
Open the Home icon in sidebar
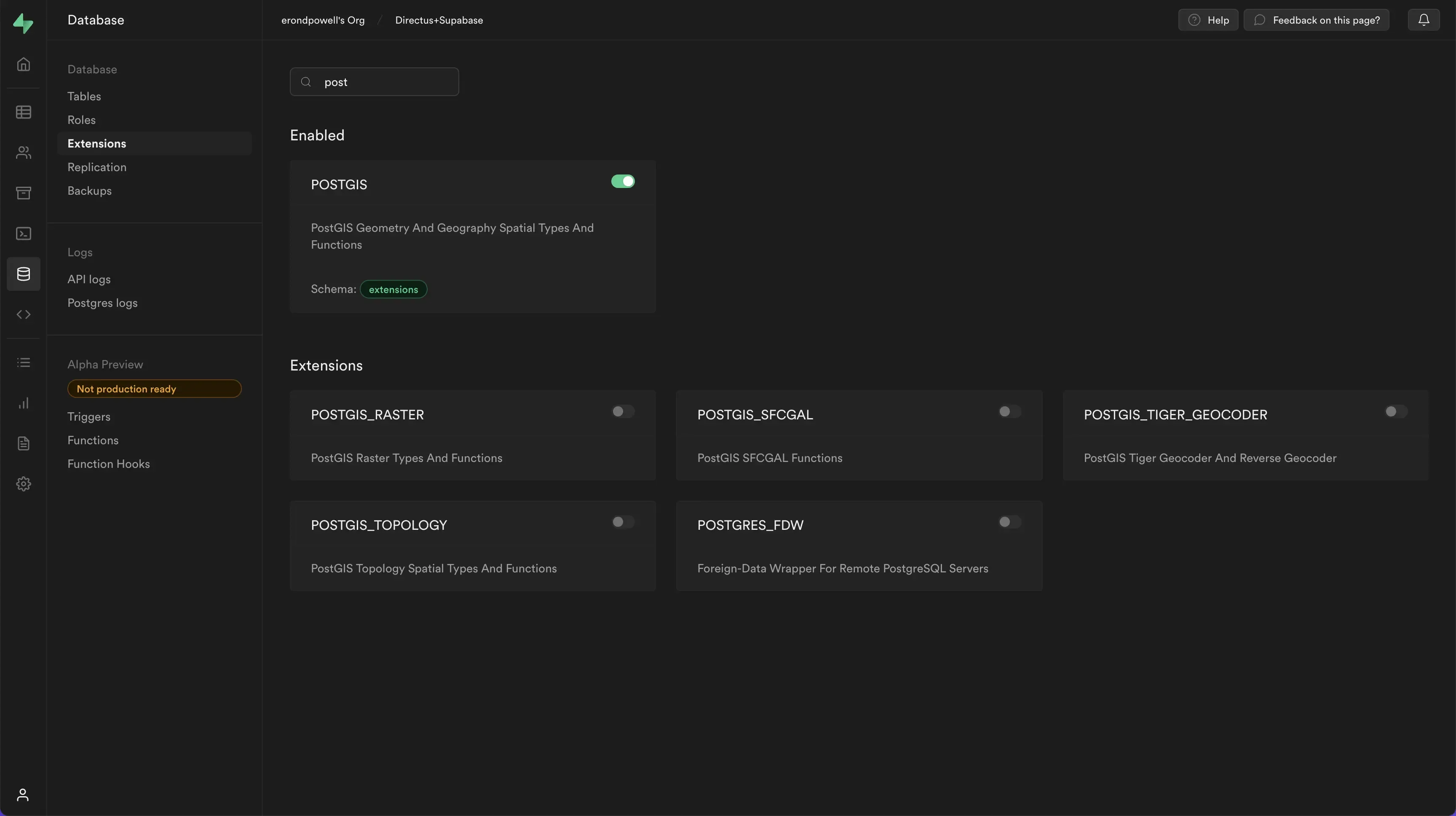[x=23, y=64]
